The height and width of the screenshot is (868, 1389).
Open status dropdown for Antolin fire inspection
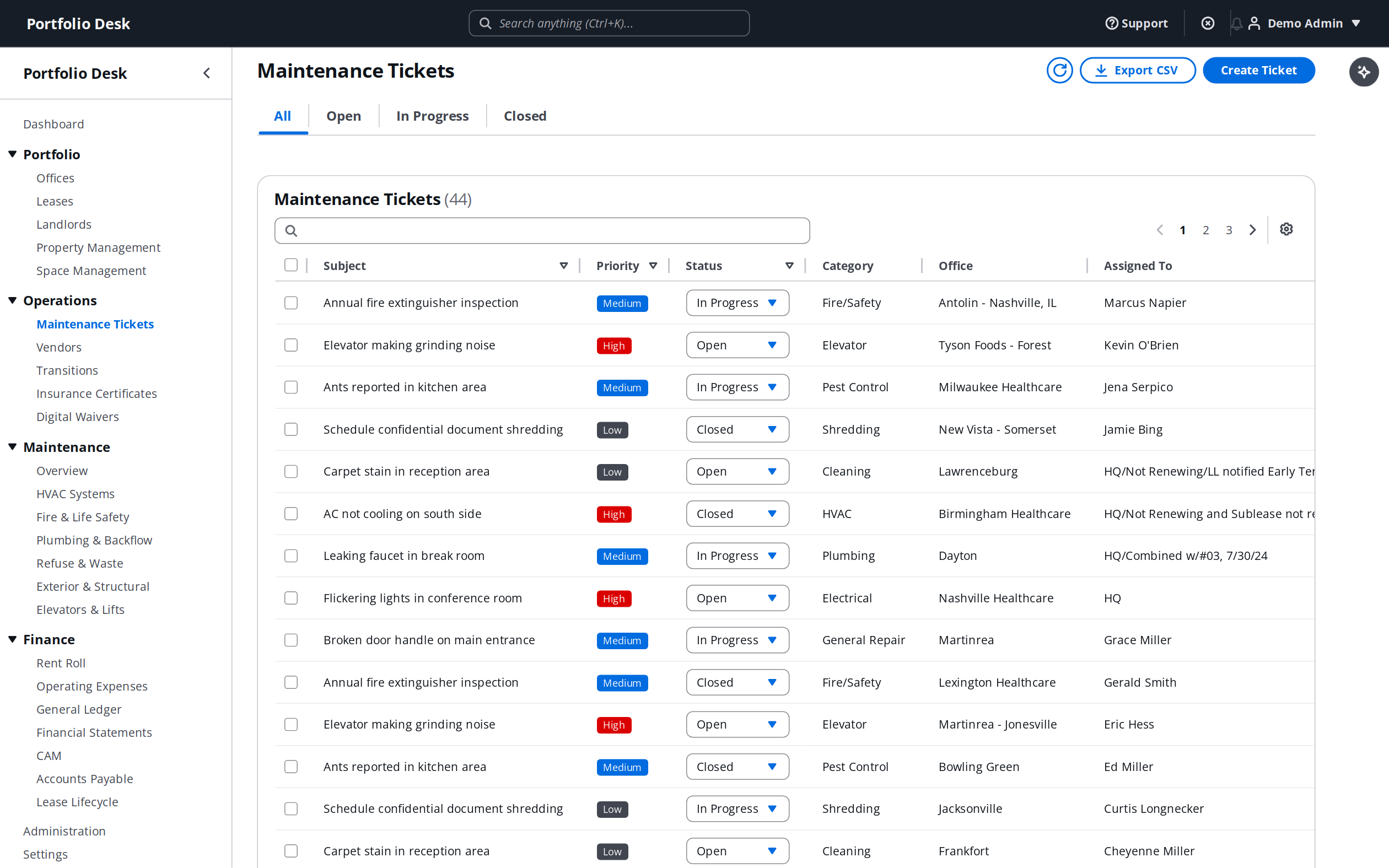tap(737, 303)
